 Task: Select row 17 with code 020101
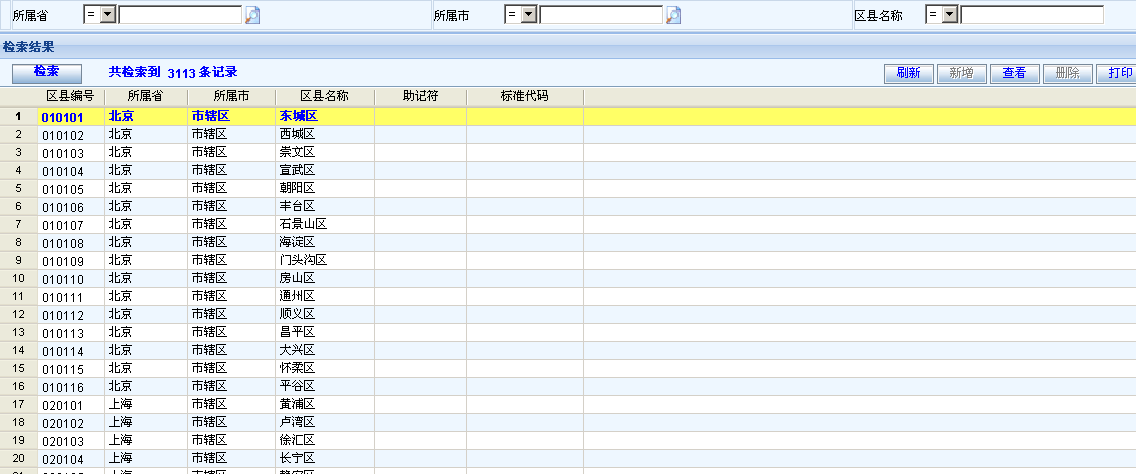pos(69,404)
